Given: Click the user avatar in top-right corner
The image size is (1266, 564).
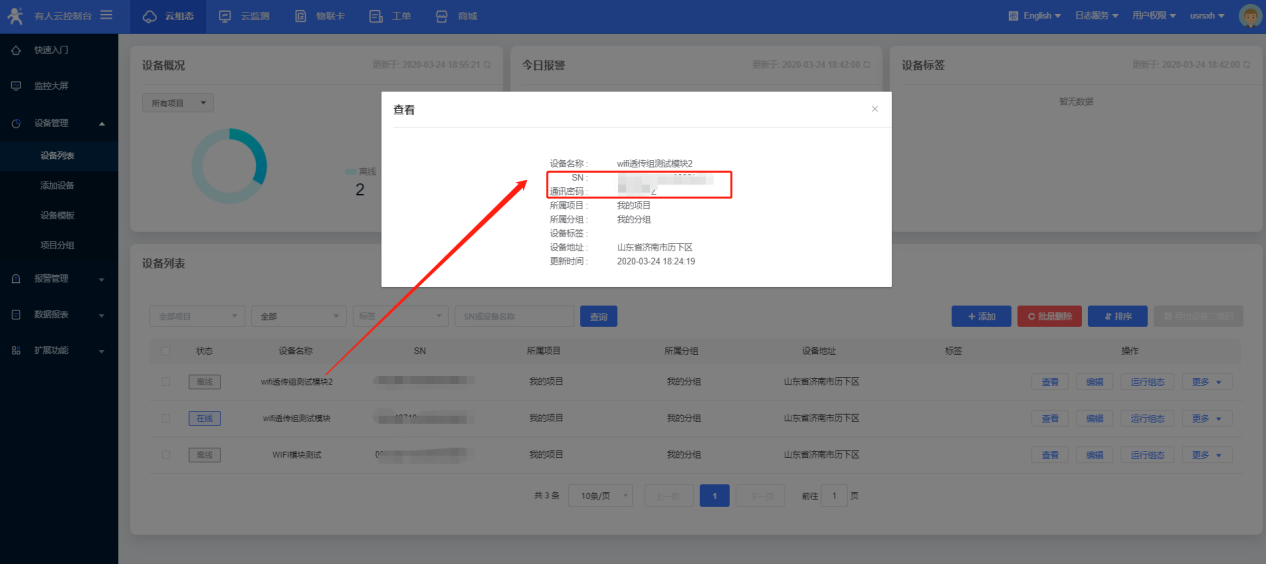Looking at the screenshot, I should pos(1250,16).
